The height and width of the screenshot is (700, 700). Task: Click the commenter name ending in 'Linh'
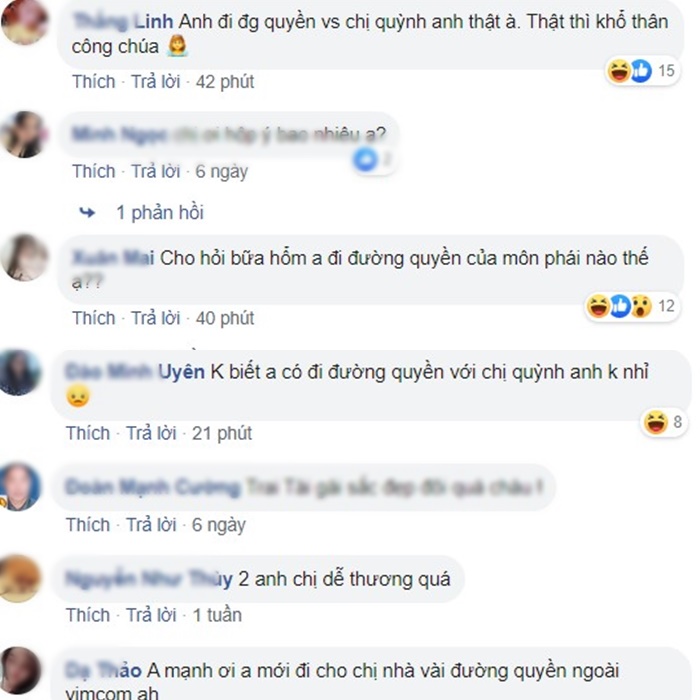click(x=123, y=21)
